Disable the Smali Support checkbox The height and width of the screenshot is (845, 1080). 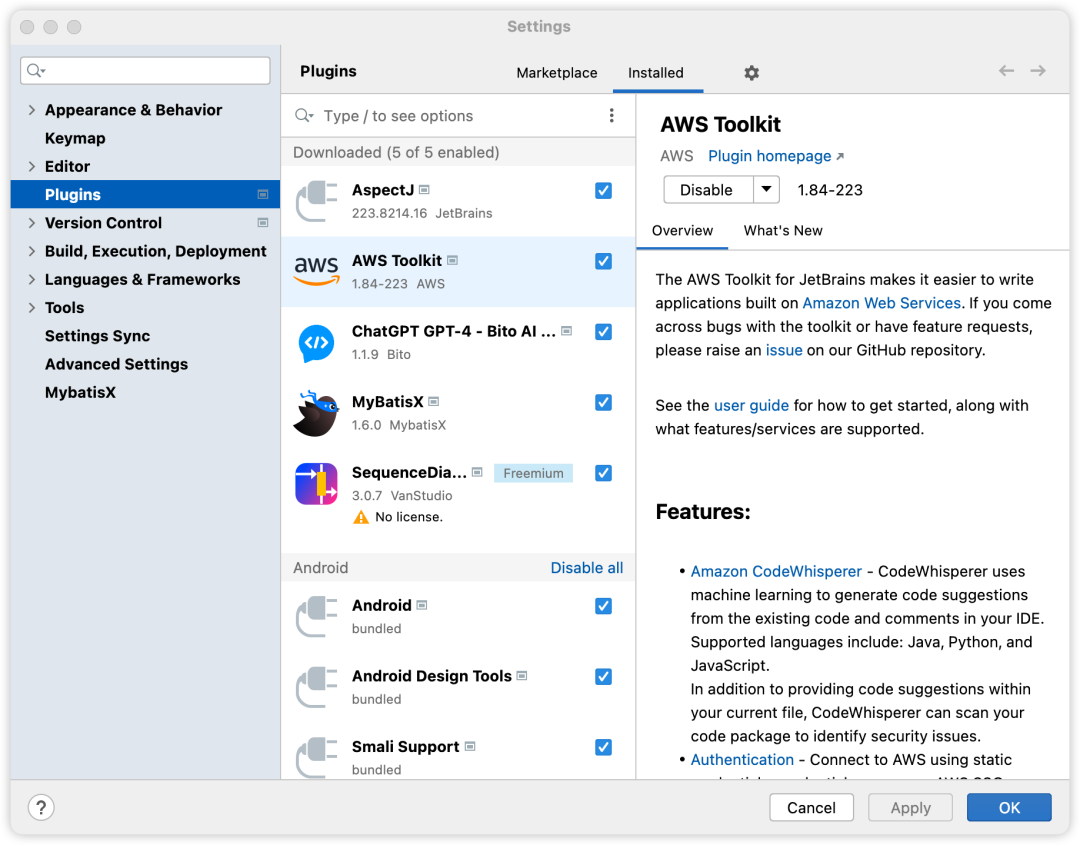coord(603,747)
